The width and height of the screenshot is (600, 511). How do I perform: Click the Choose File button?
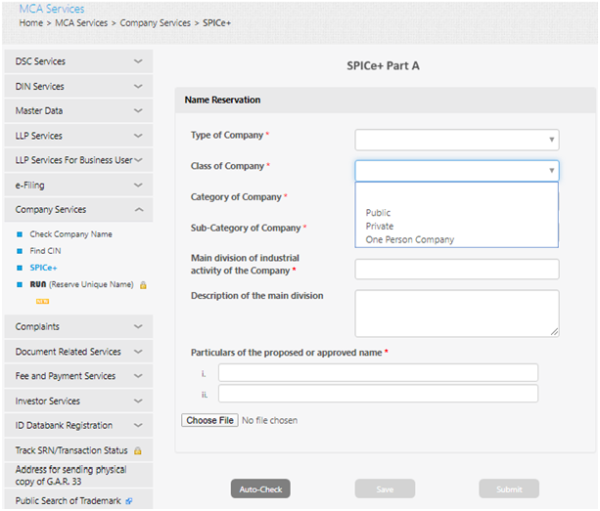point(210,420)
